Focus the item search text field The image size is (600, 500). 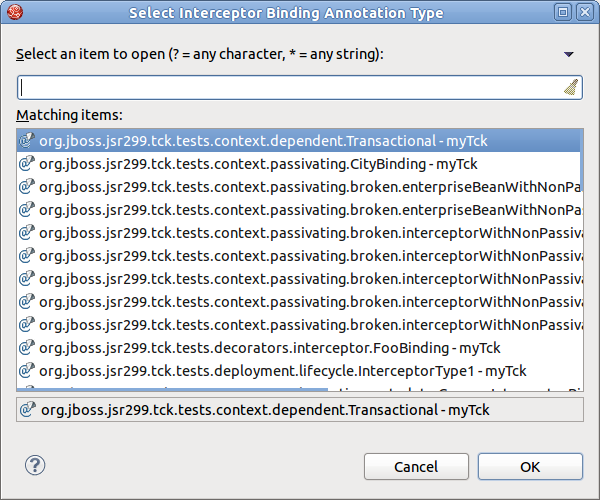point(290,88)
